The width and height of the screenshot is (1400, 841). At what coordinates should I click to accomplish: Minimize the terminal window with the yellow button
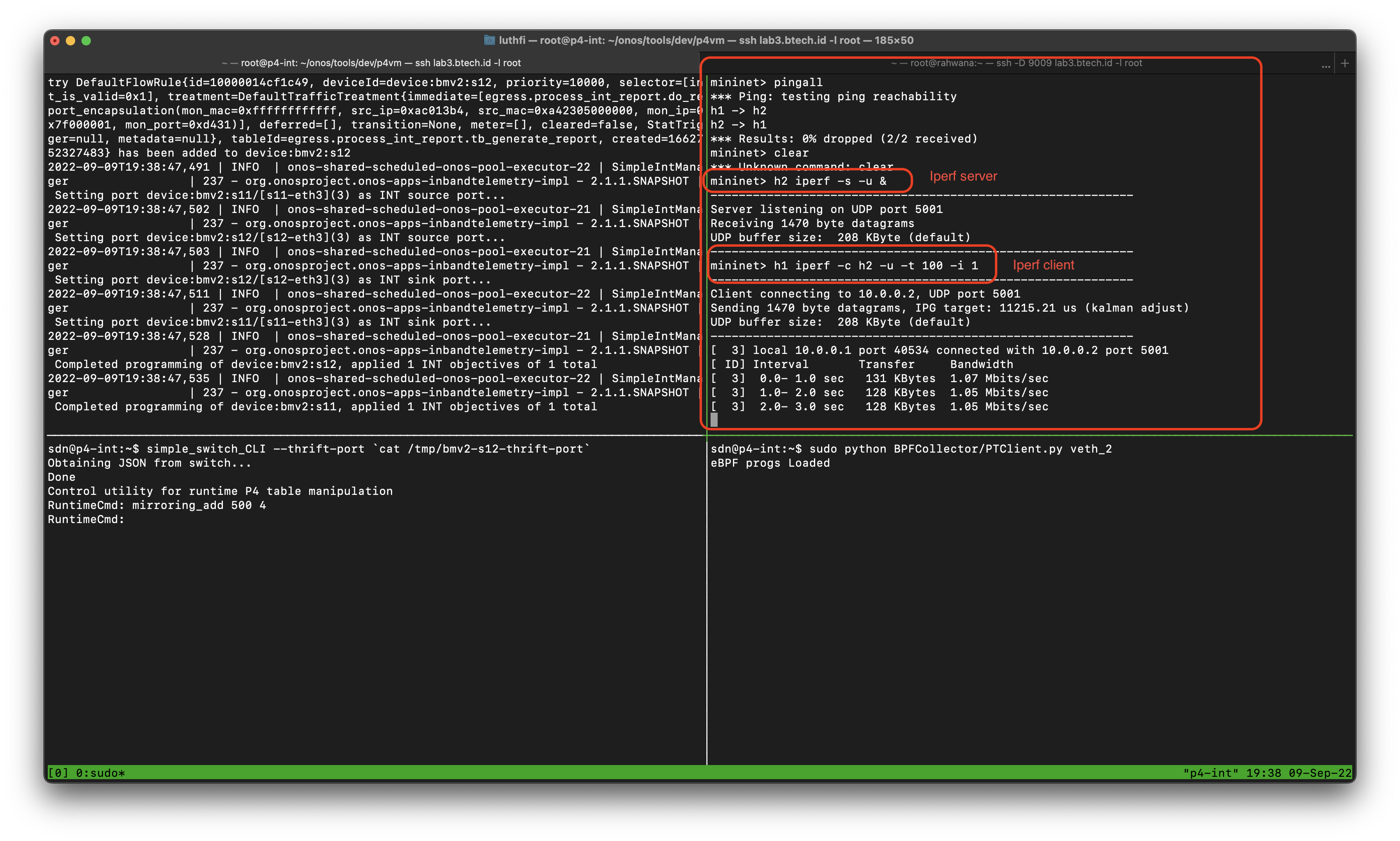click(70, 40)
